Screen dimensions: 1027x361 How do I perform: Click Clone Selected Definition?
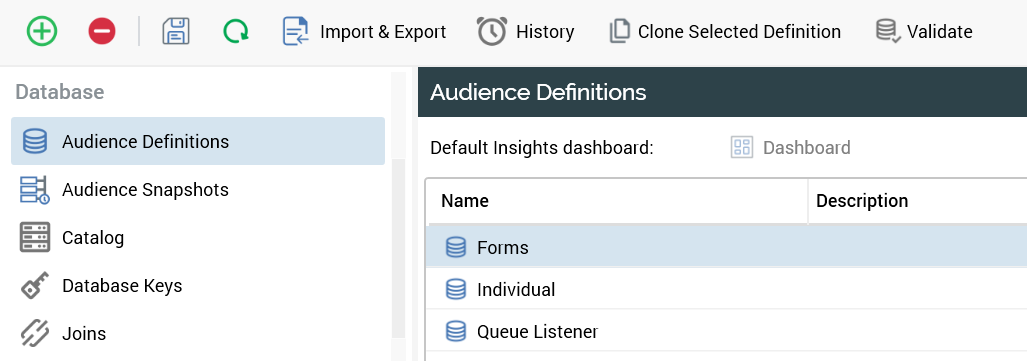click(x=724, y=31)
